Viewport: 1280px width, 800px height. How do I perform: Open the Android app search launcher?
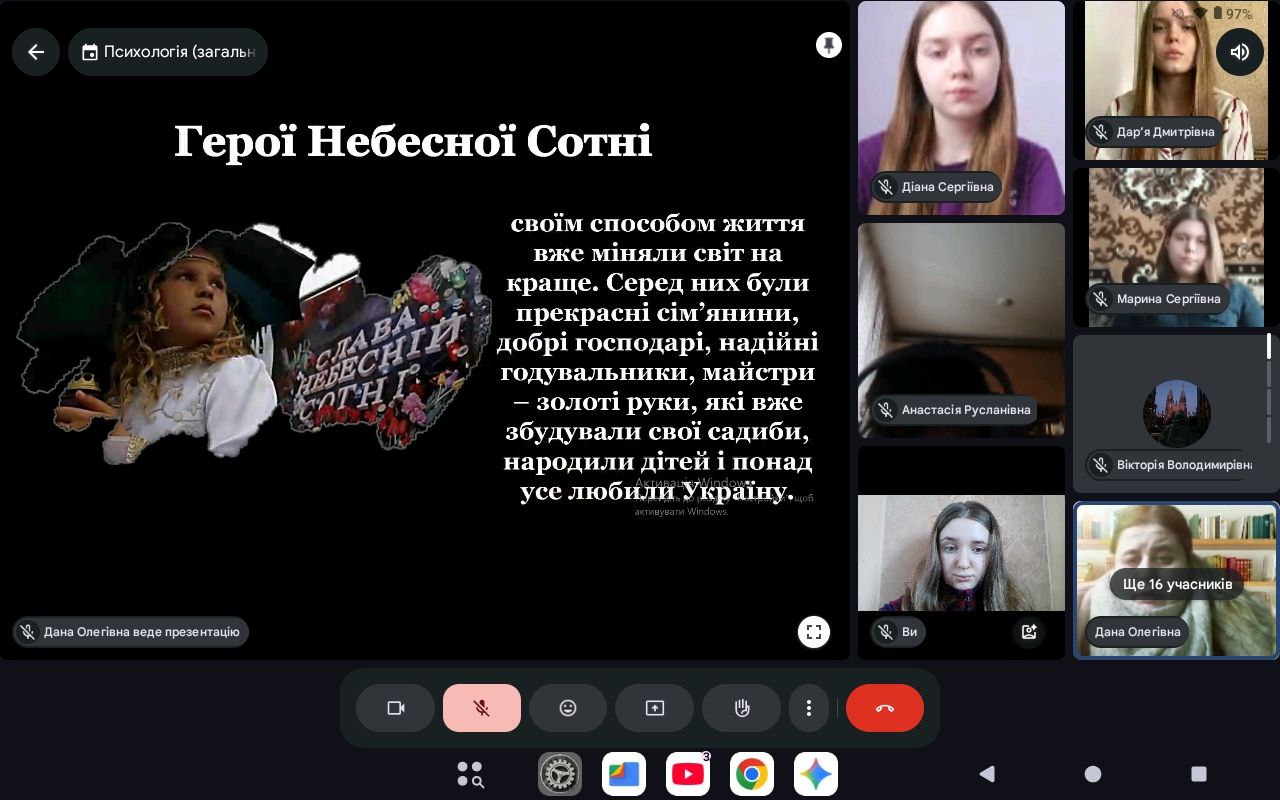[470, 774]
